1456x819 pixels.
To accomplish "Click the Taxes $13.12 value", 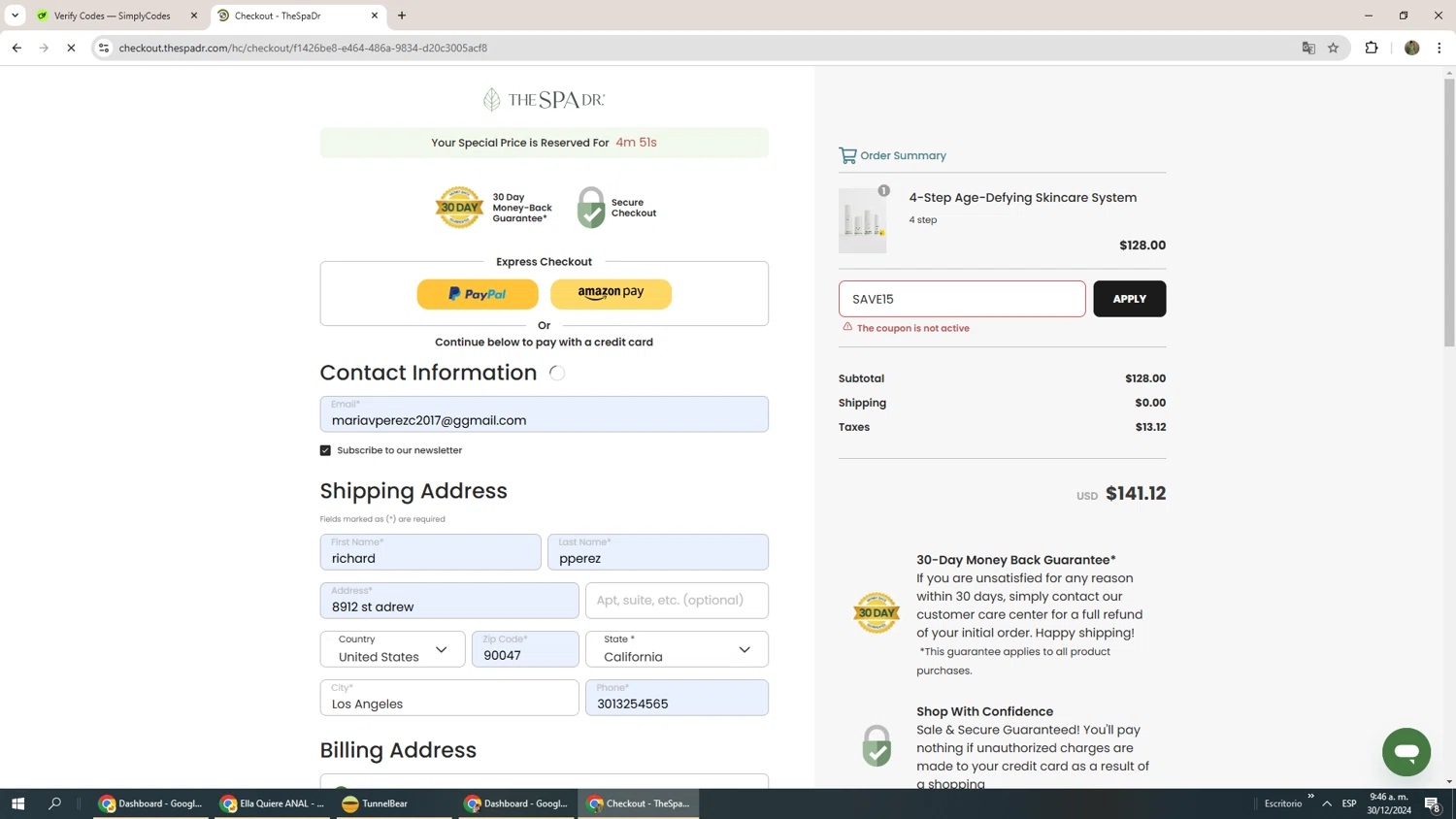I will point(1150,427).
